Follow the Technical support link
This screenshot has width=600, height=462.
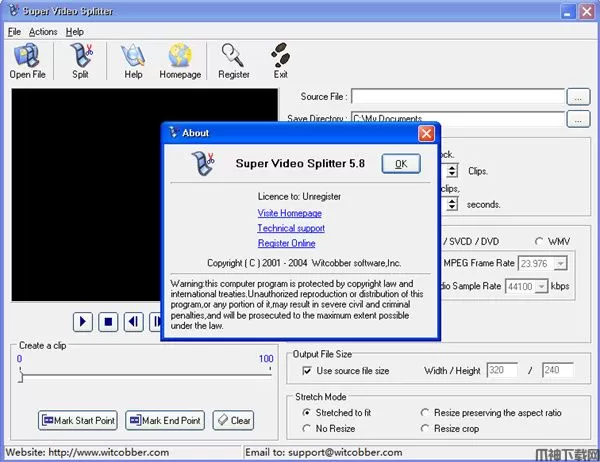[291, 229]
